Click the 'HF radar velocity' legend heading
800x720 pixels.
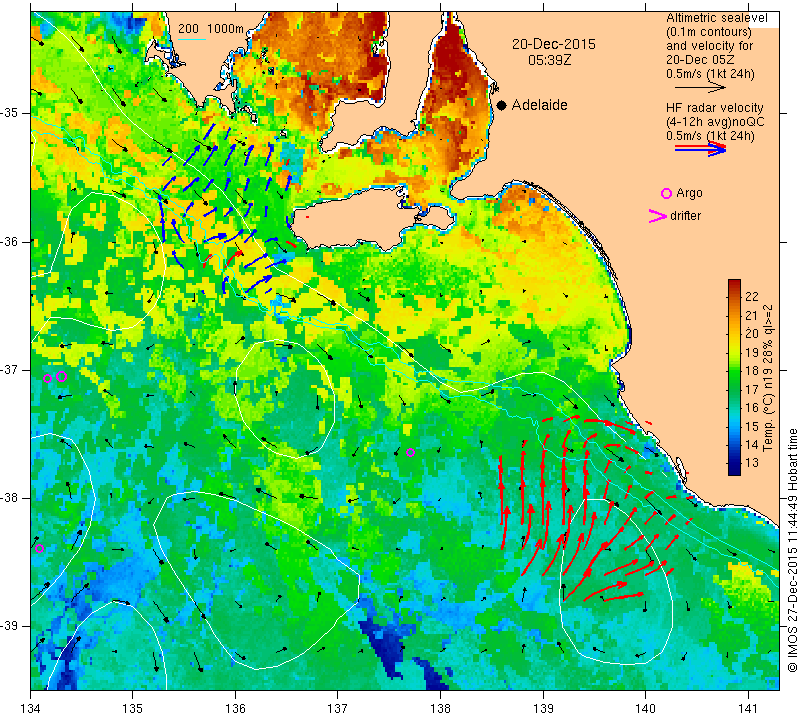[x=714, y=108]
